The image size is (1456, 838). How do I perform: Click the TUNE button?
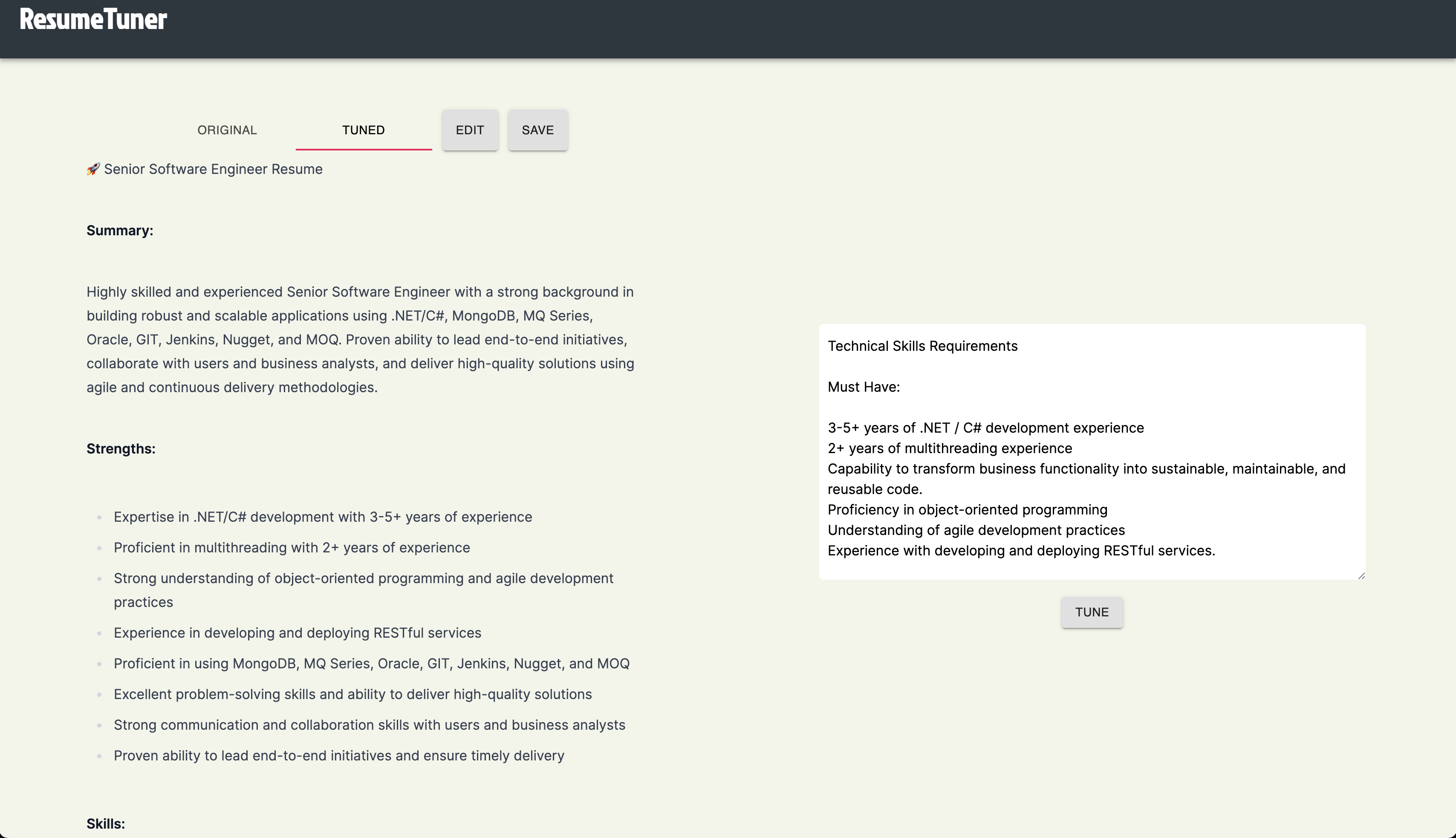[x=1092, y=613]
